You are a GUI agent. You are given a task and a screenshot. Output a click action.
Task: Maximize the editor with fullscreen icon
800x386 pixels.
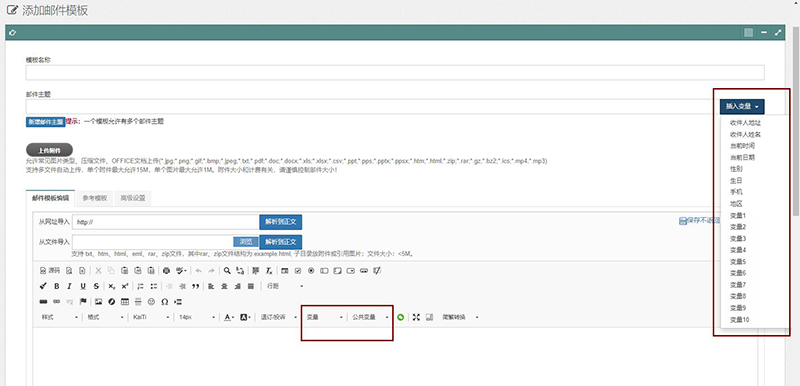tap(416, 317)
